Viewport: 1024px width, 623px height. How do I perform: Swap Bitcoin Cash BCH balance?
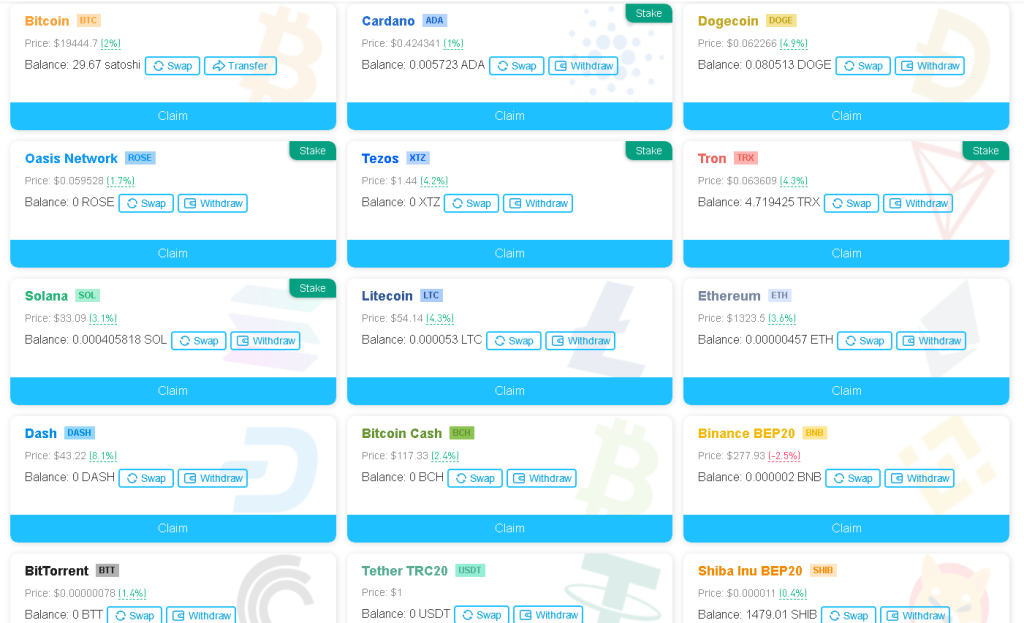coord(475,478)
